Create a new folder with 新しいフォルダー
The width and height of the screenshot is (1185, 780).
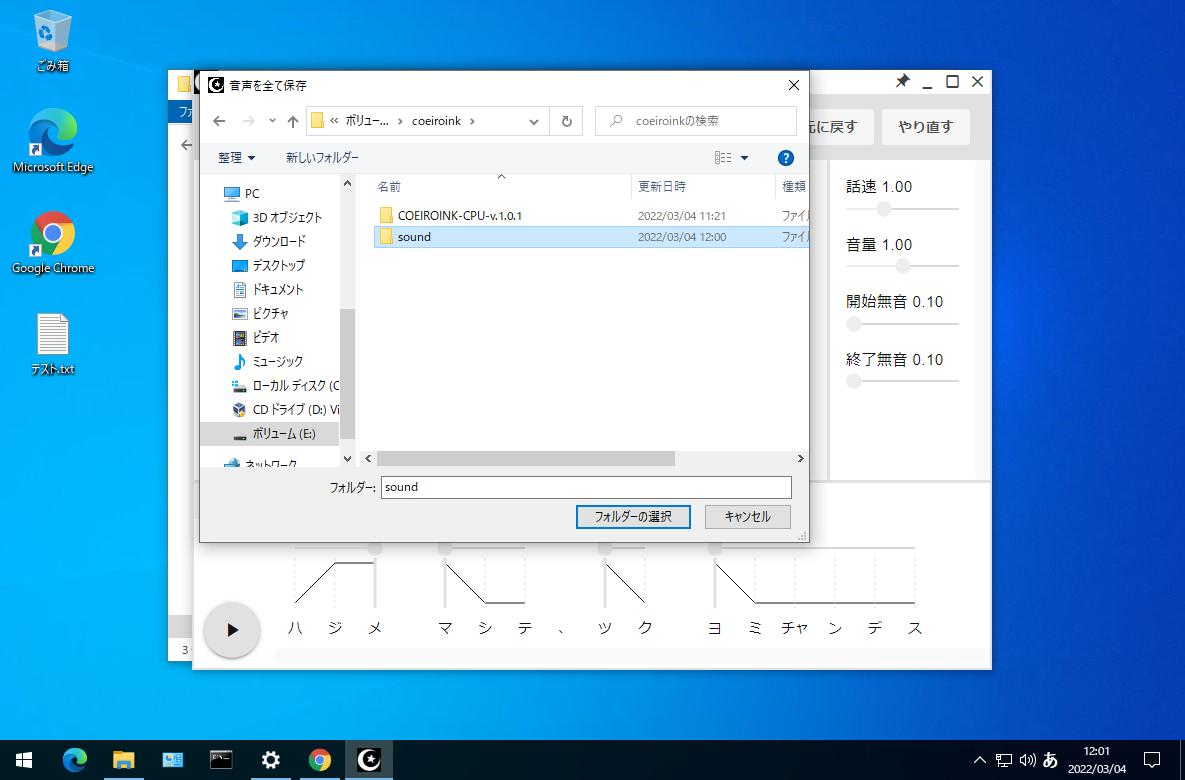[322, 158]
